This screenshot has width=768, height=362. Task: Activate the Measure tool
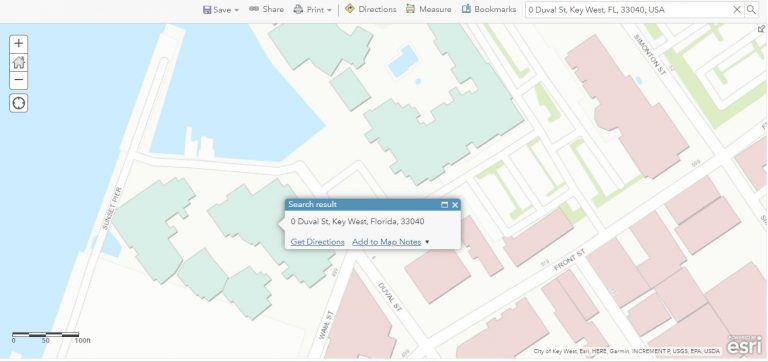coord(429,9)
